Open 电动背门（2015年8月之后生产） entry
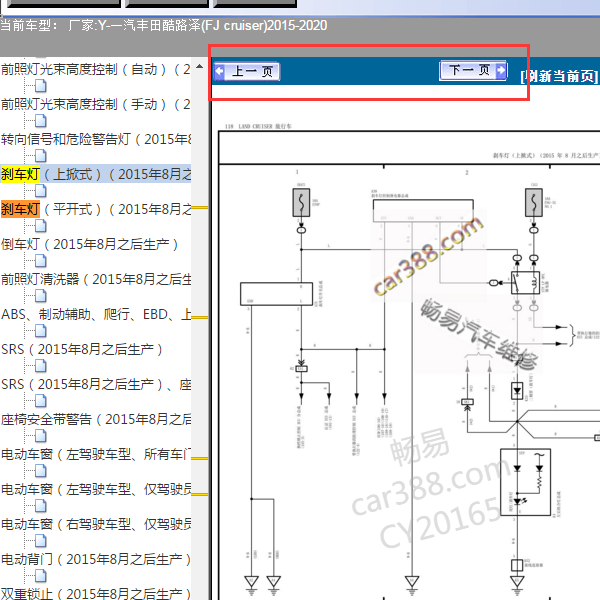This screenshot has height=600, width=600. click(x=96, y=559)
